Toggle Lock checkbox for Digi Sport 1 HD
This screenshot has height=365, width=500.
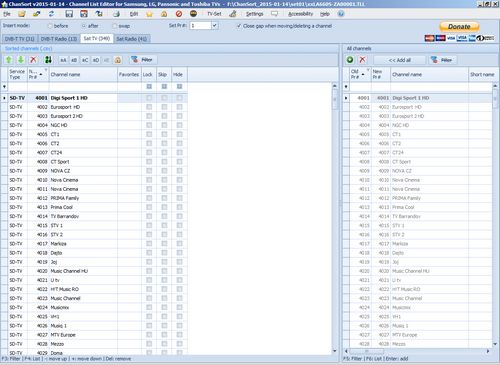click(149, 98)
